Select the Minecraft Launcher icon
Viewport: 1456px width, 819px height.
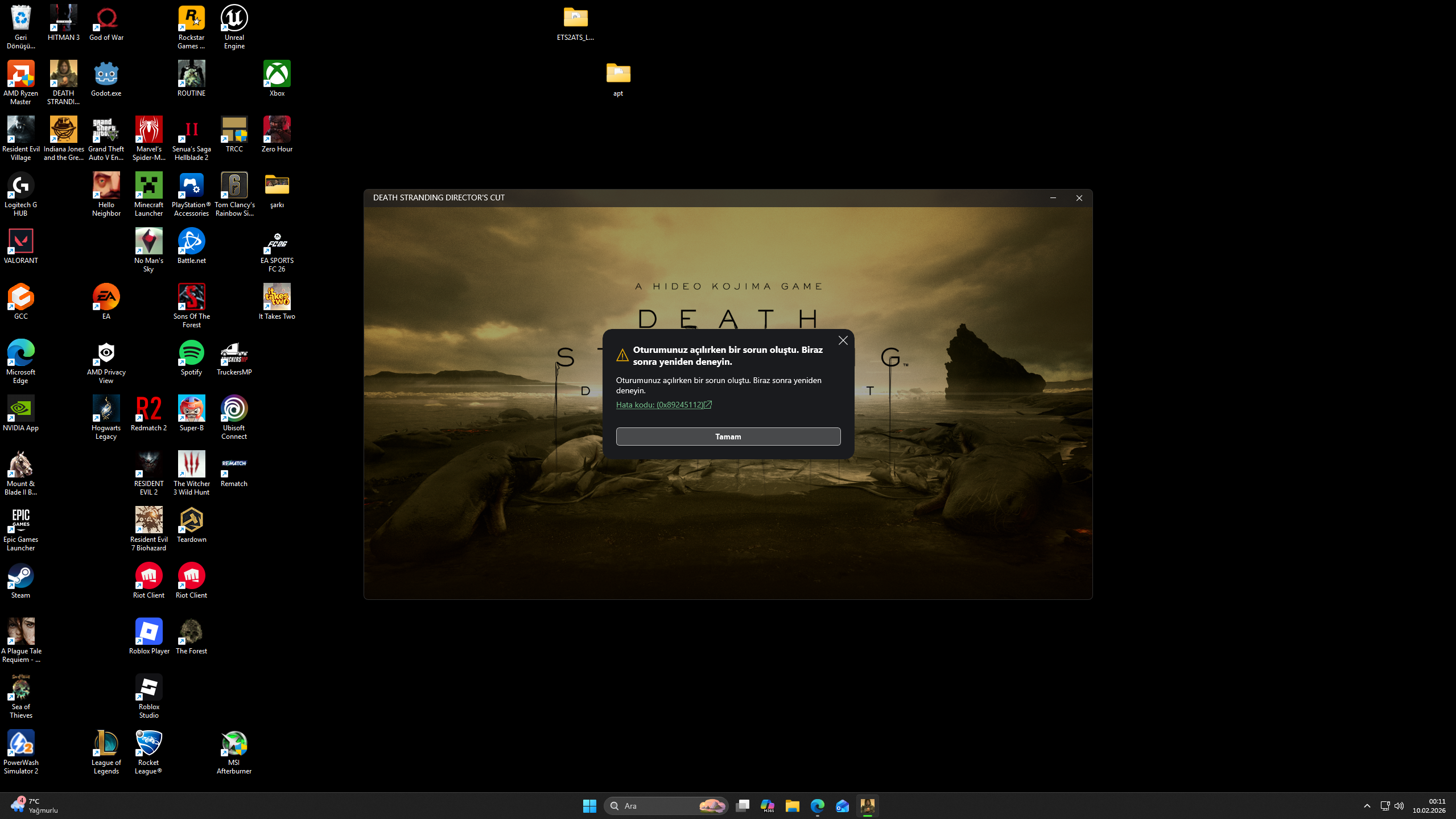click(x=149, y=195)
